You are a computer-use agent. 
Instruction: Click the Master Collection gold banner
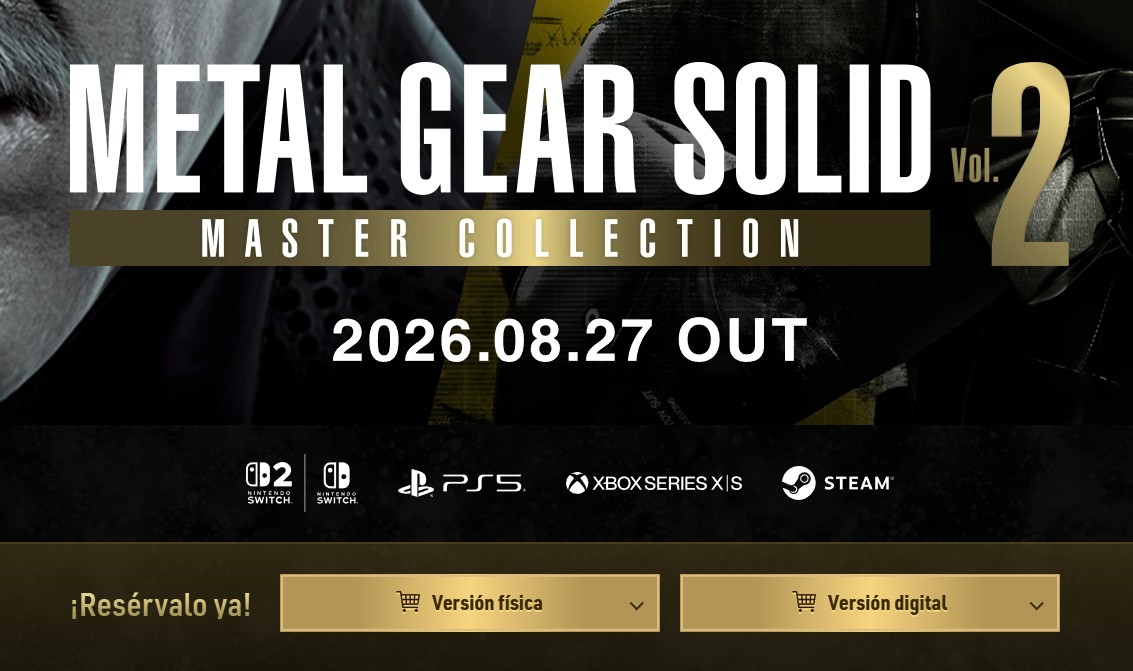tap(500, 238)
